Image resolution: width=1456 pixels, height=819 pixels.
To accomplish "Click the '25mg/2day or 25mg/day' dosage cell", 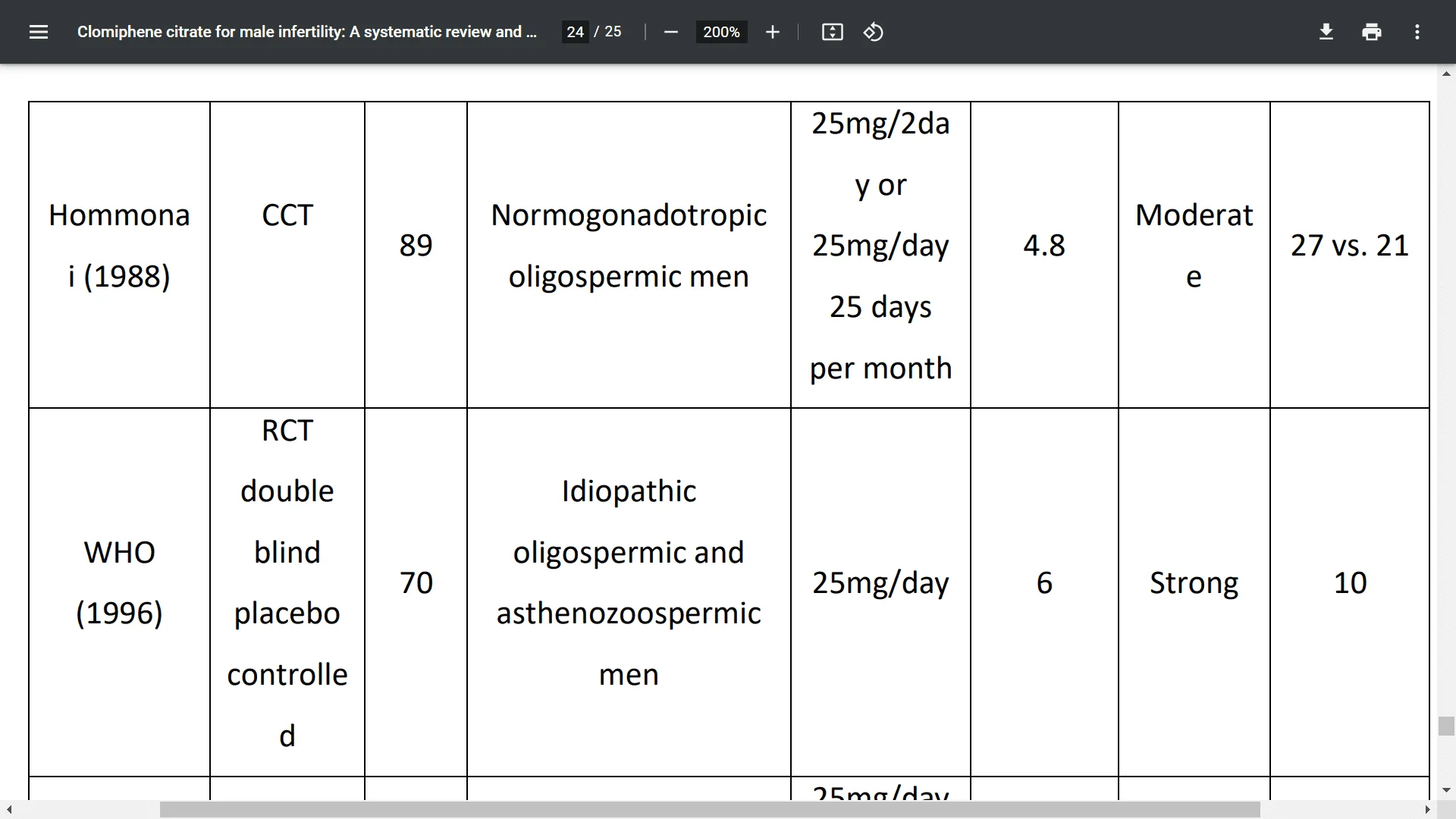I will [x=880, y=255].
